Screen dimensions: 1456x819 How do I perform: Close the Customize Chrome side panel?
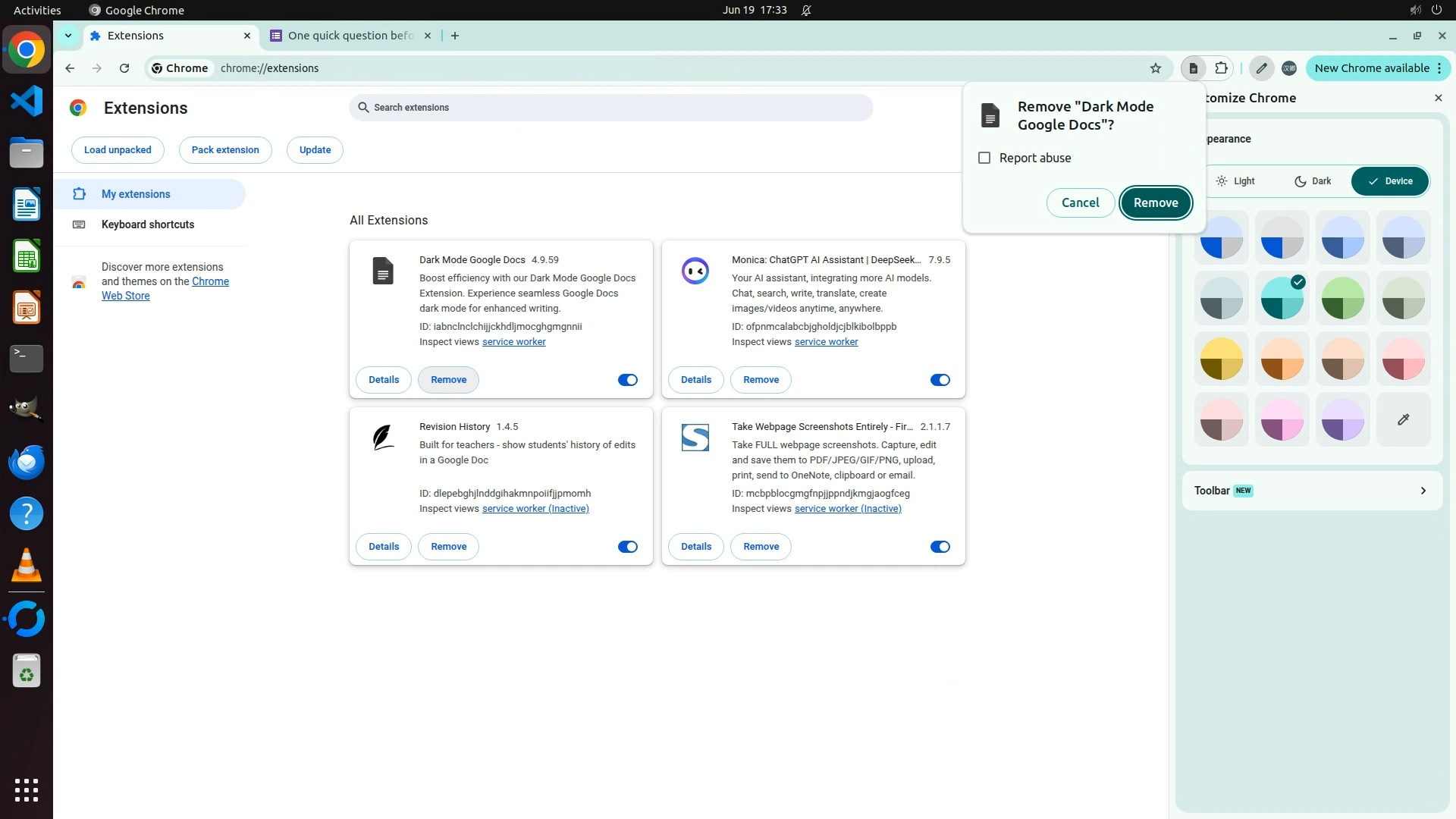click(x=1438, y=98)
